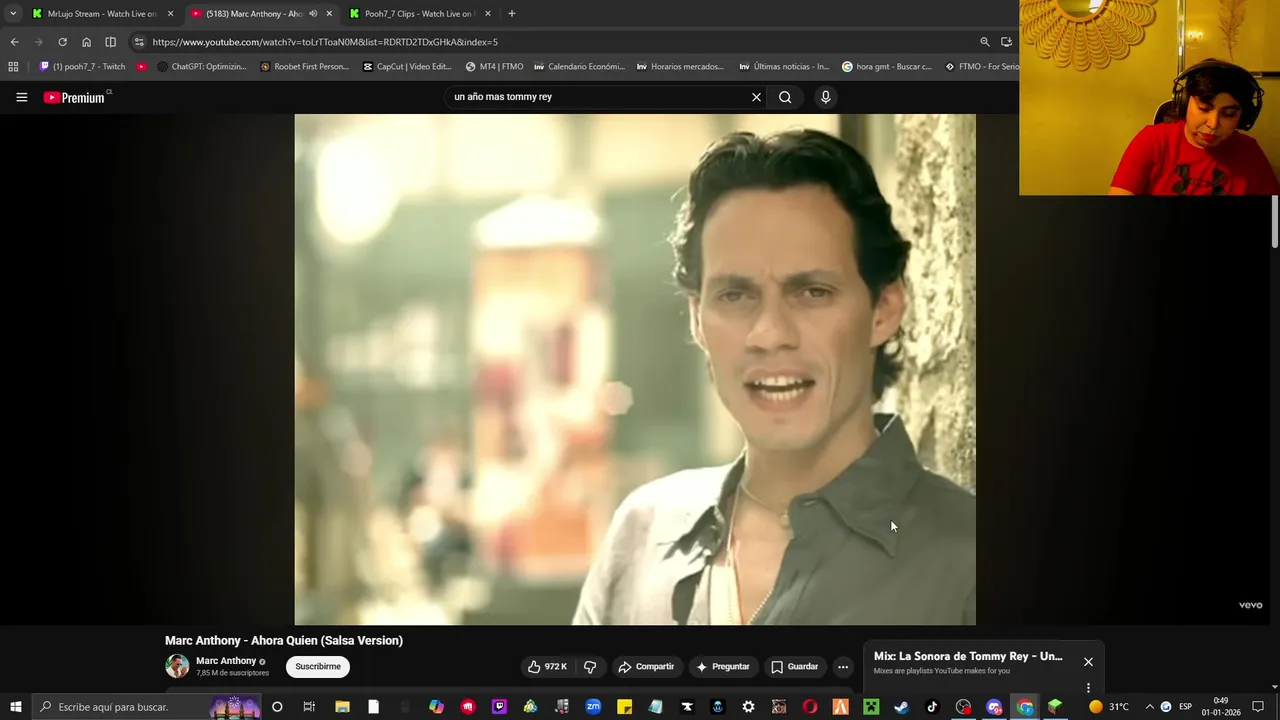Open Task View from the taskbar
This screenshot has width=1280, height=720.
click(x=309, y=707)
